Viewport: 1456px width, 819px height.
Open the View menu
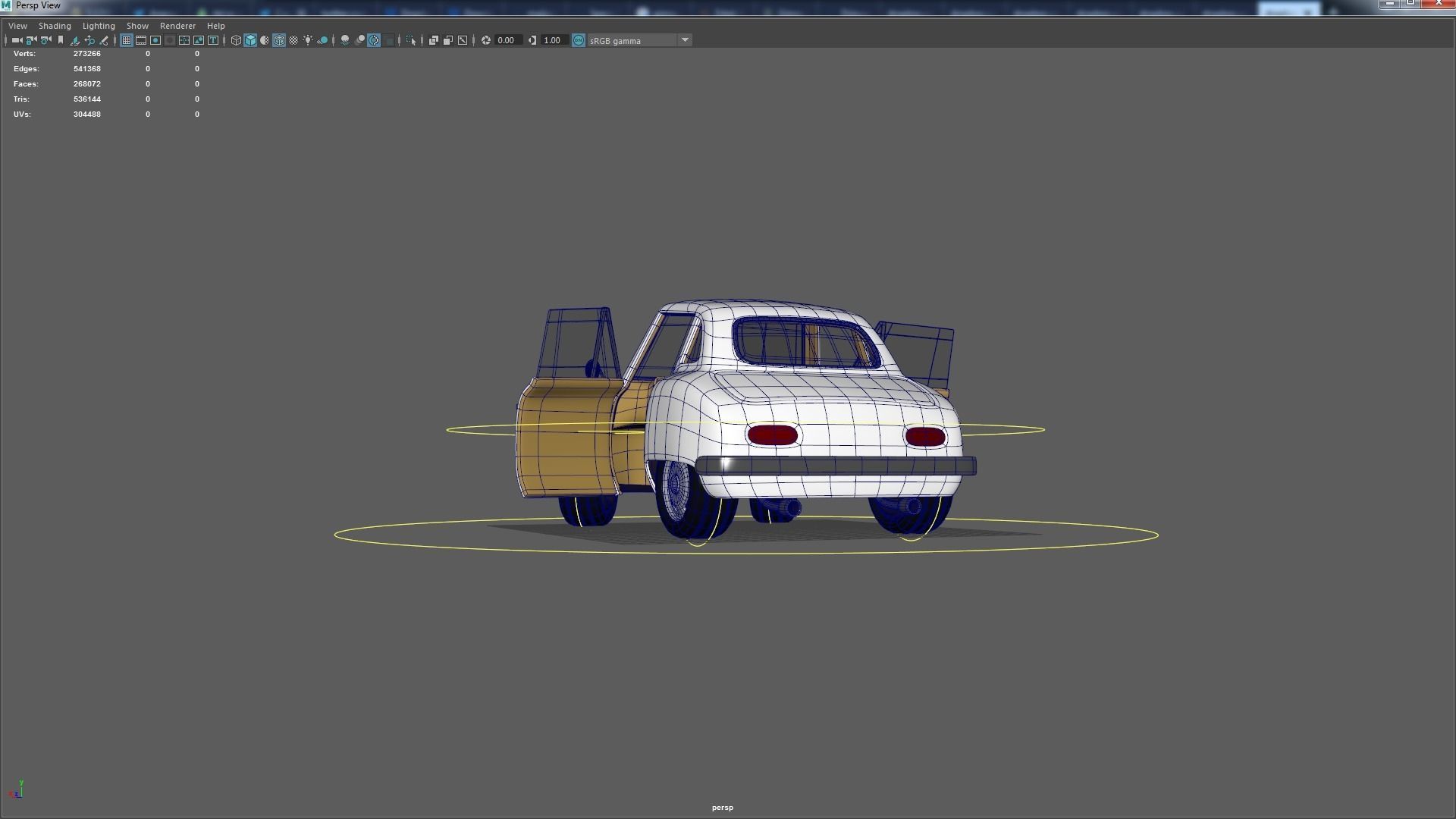pyautogui.click(x=17, y=26)
